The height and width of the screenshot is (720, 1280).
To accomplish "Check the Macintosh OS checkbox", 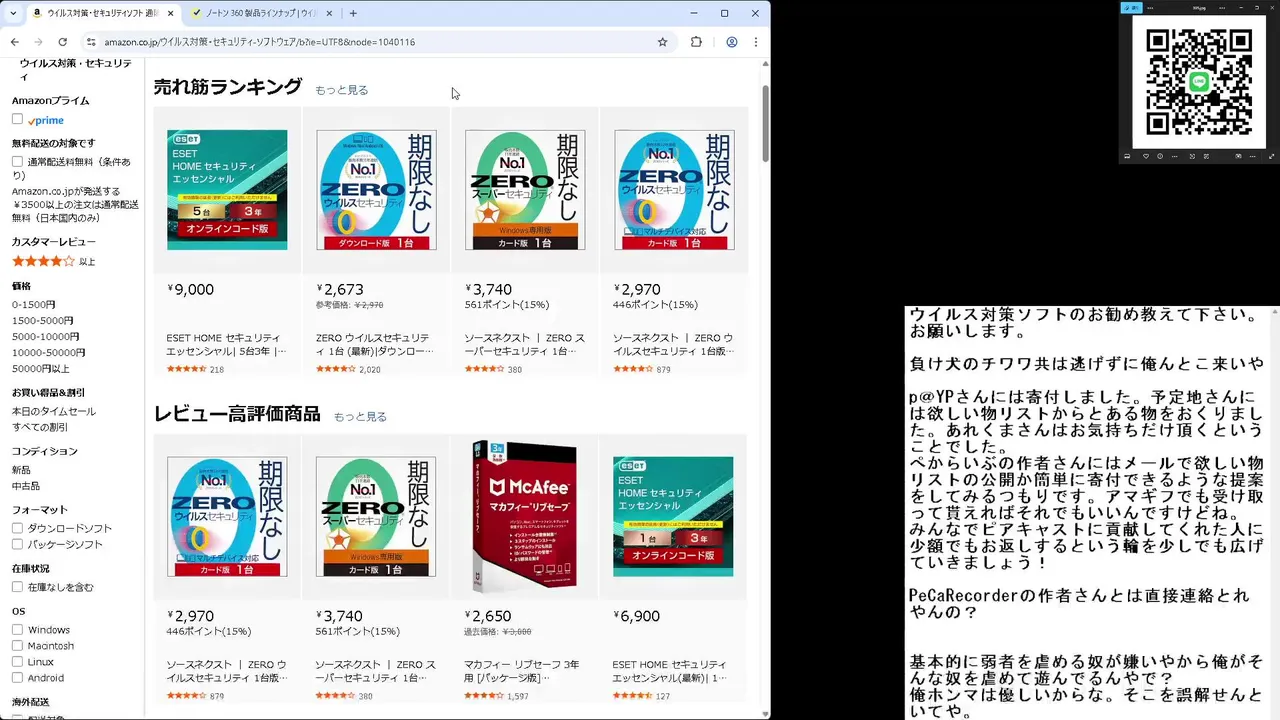I will click(x=18, y=646).
